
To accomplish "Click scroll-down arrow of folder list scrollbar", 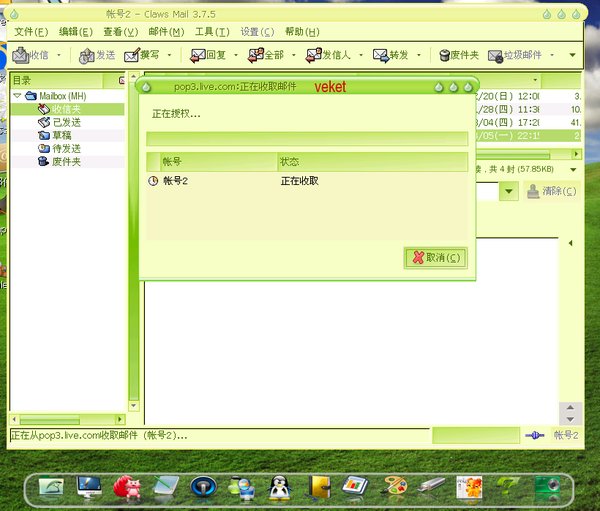I will (134, 405).
